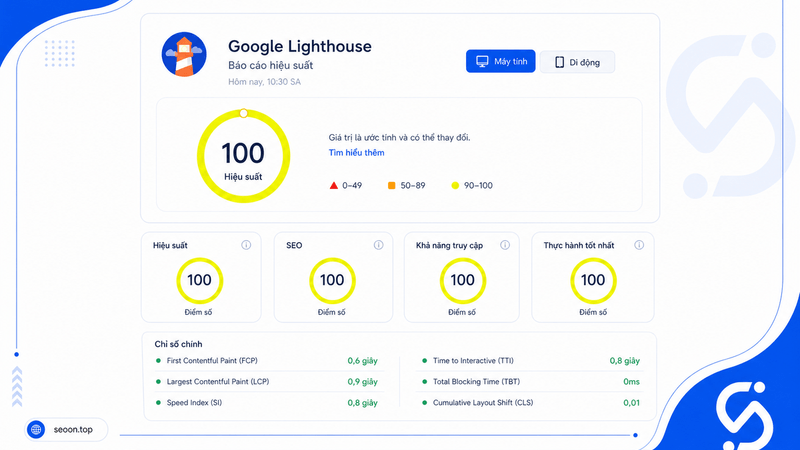Image resolution: width=800 pixels, height=450 pixels.
Task: Select Largest Contentful Paint (LCP) metric
Action: tap(218, 382)
